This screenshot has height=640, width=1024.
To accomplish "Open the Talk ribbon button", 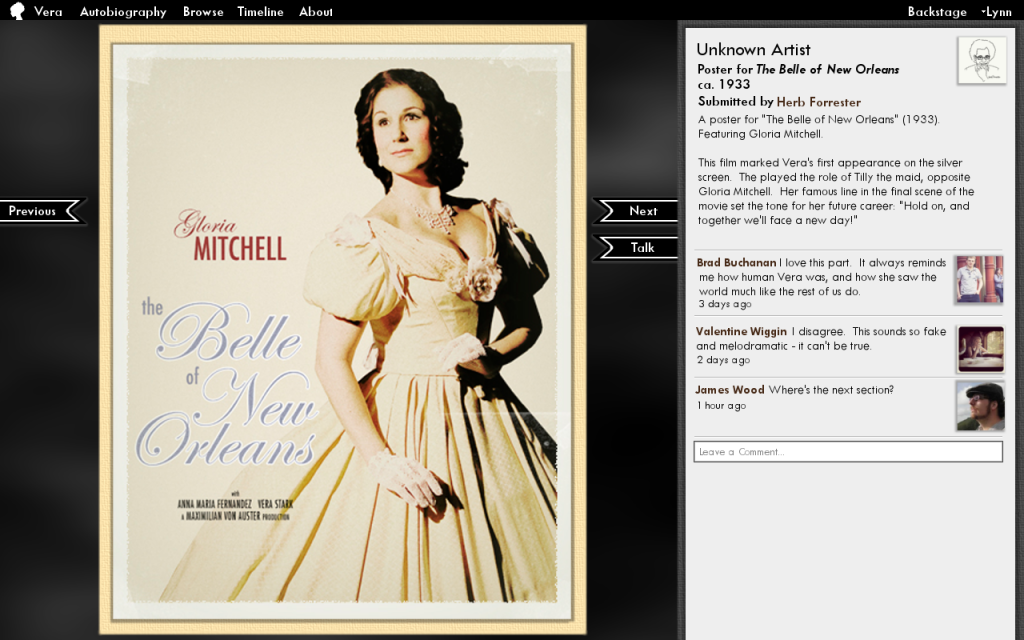I will pos(635,248).
